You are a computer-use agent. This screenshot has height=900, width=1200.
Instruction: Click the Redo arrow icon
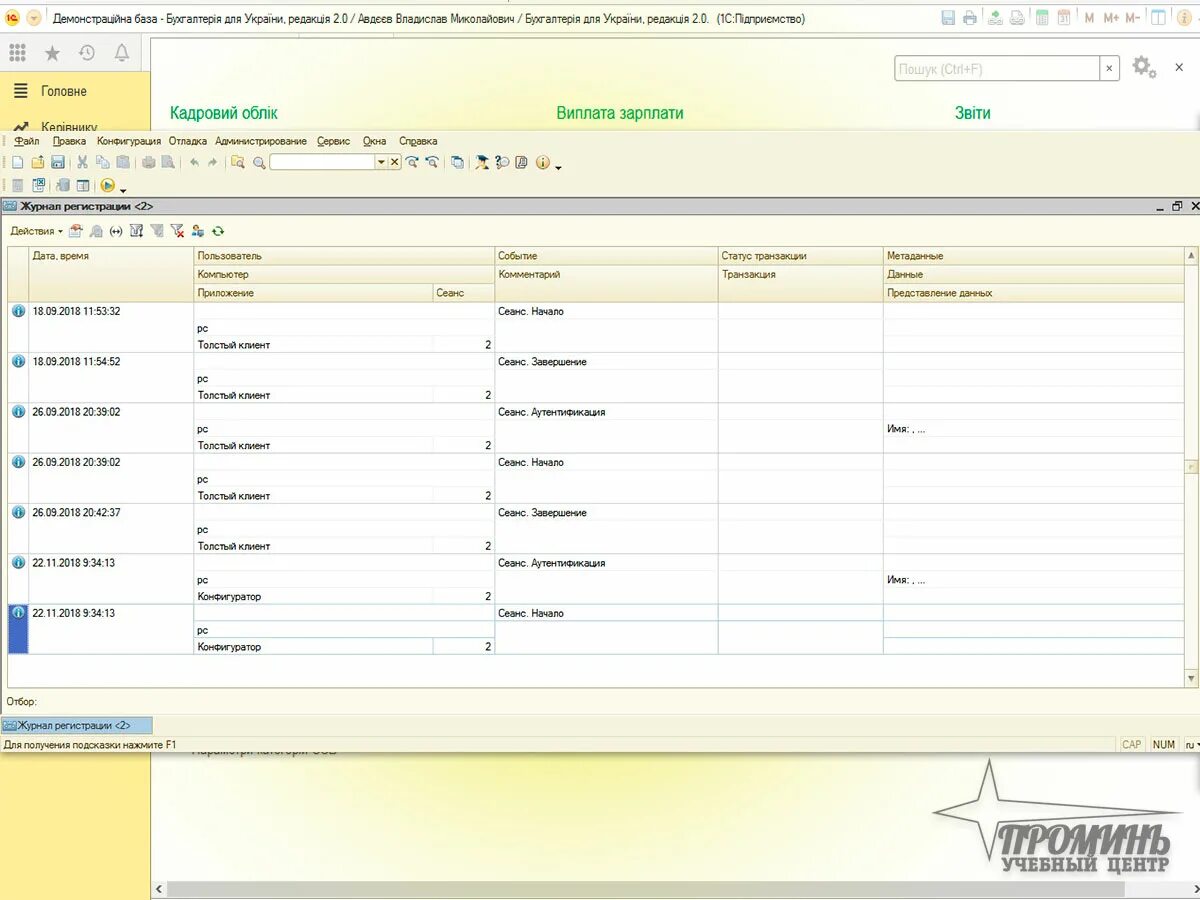point(212,162)
